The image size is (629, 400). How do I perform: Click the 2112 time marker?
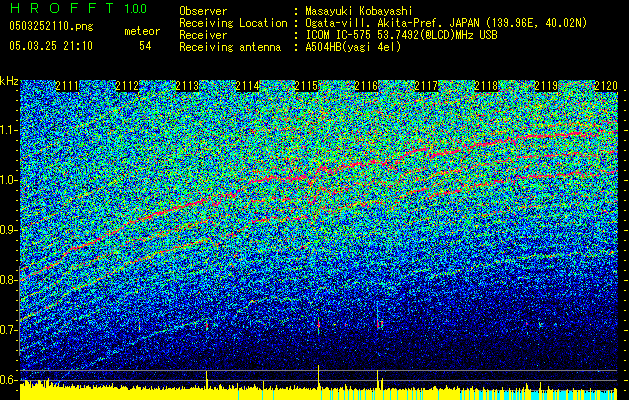(x=127, y=86)
